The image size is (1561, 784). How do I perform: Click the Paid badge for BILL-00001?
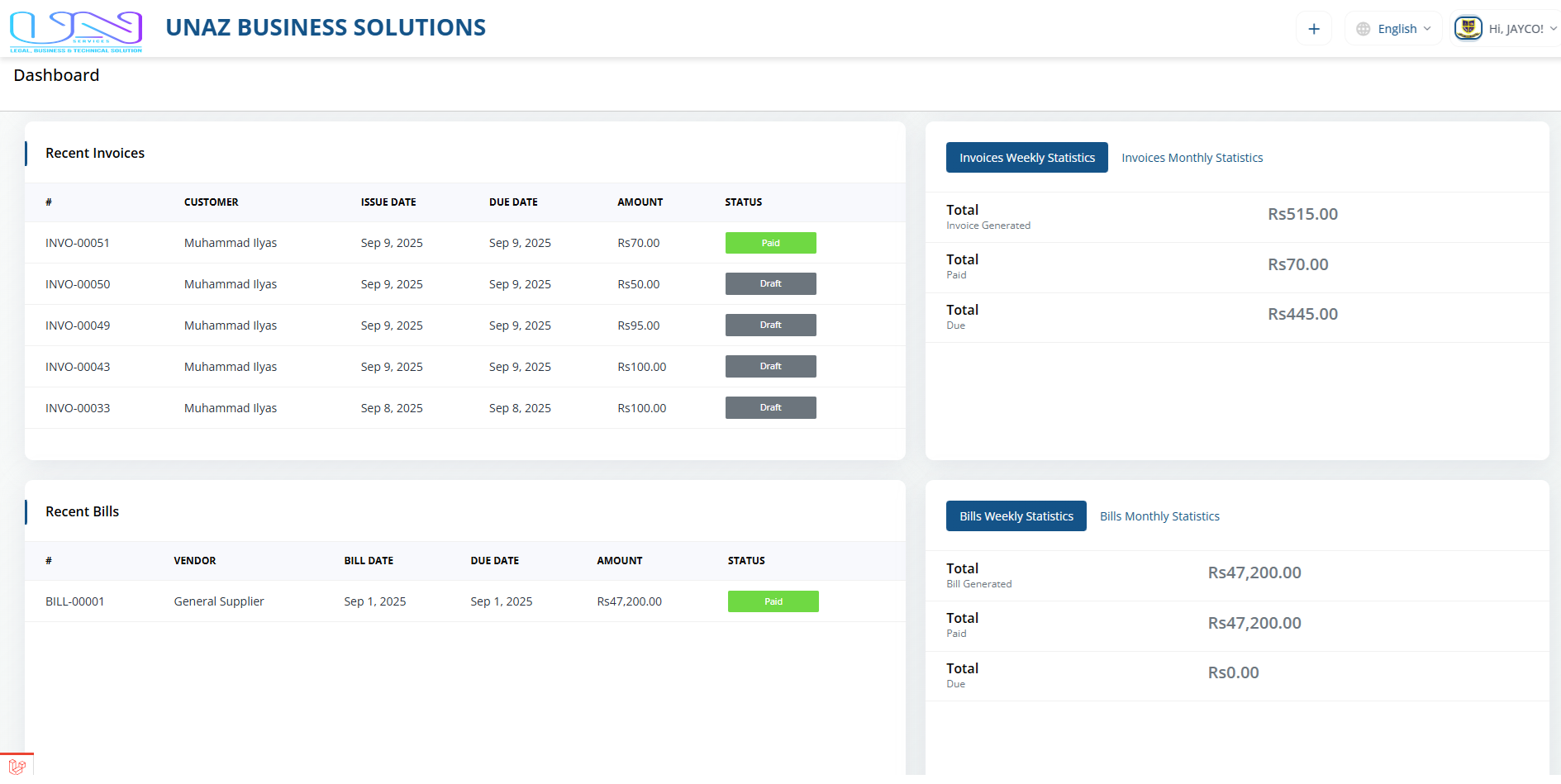[773, 601]
